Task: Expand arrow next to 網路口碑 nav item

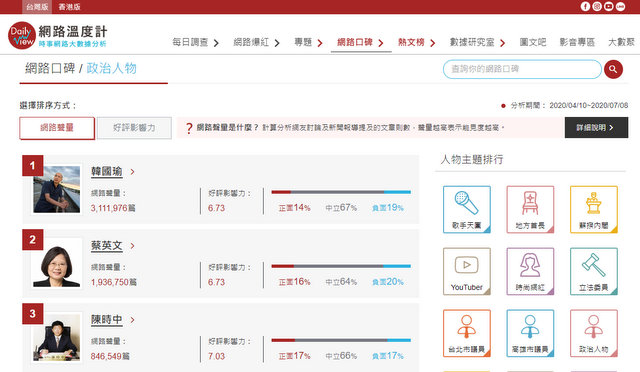Action: 381,43
